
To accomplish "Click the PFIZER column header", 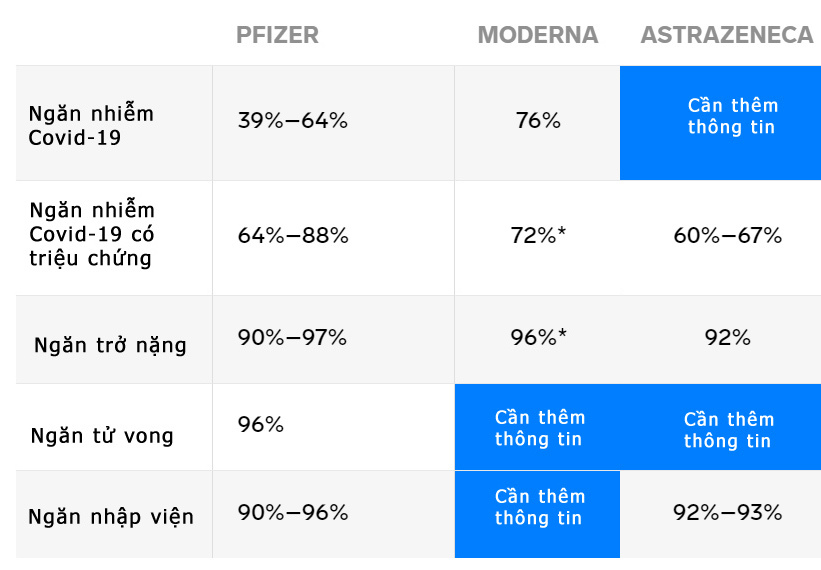I will pyautogui.click(x=277, y=35).
